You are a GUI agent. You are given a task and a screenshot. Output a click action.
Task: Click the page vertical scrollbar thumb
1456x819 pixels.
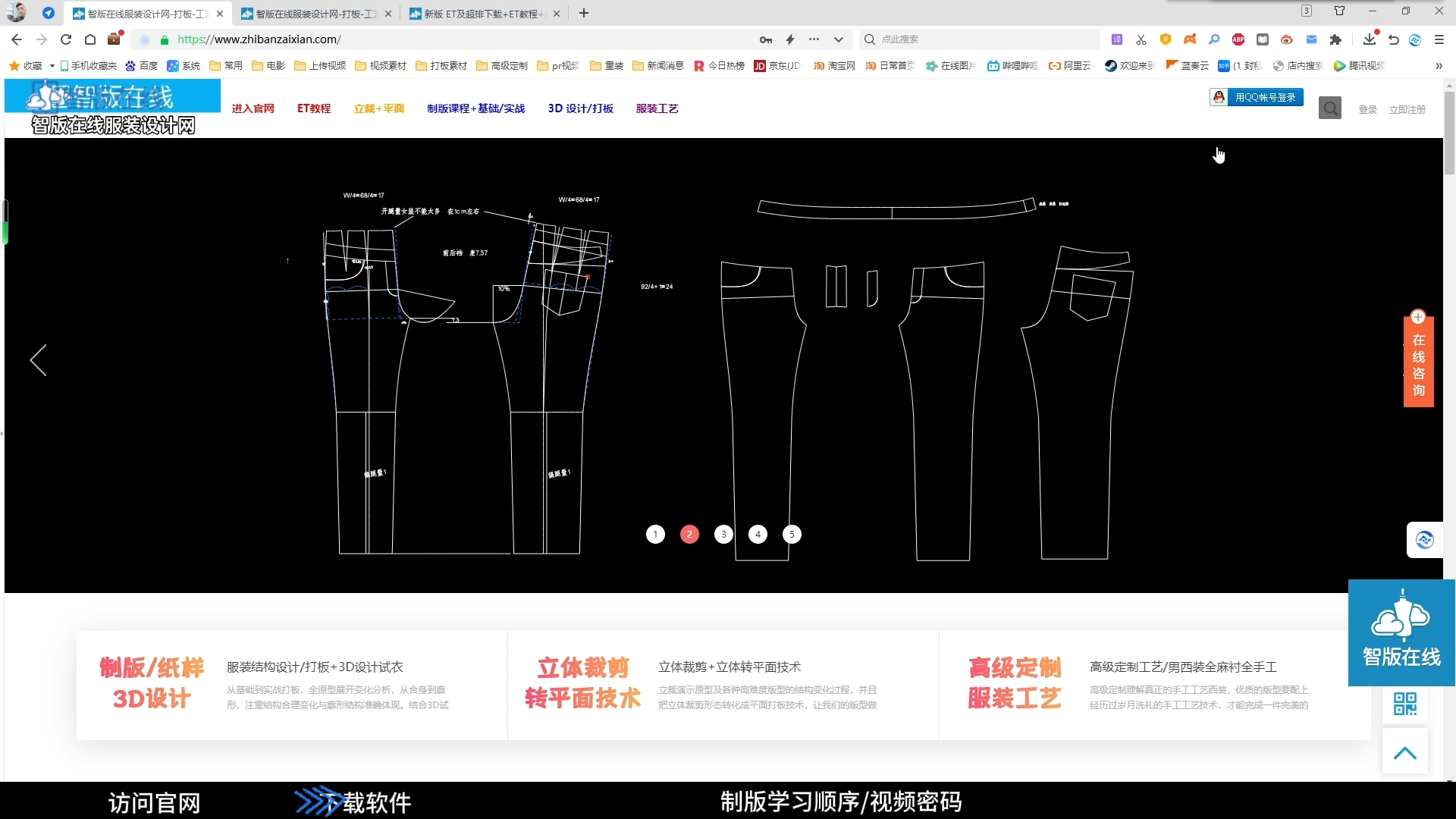click(1449, 133)
